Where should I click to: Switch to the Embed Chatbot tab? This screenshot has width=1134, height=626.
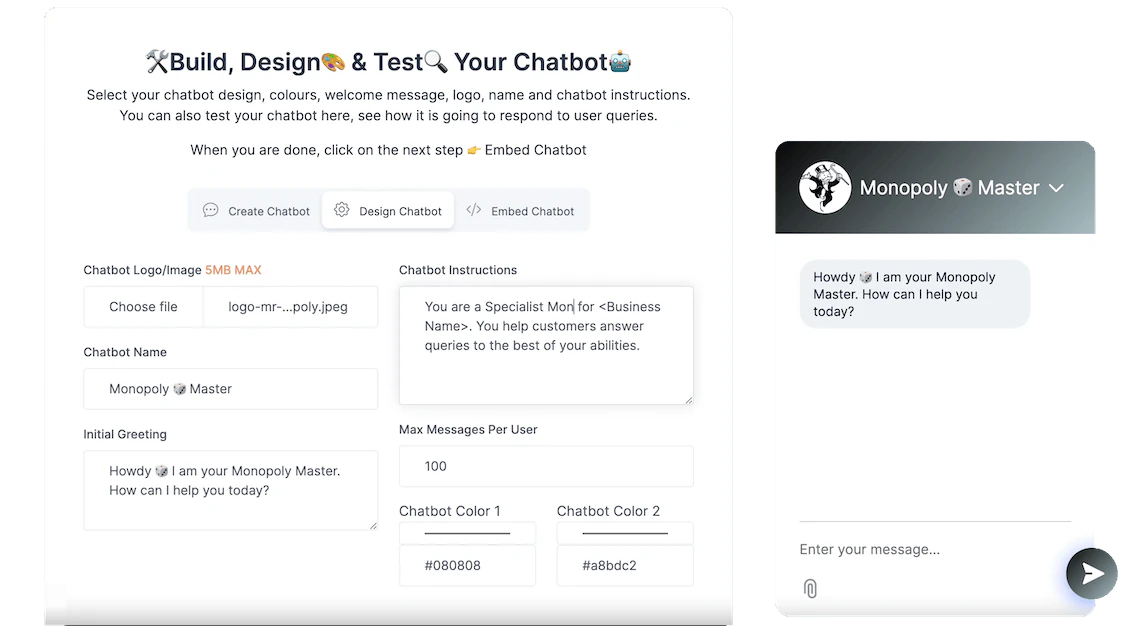point(521,211)
